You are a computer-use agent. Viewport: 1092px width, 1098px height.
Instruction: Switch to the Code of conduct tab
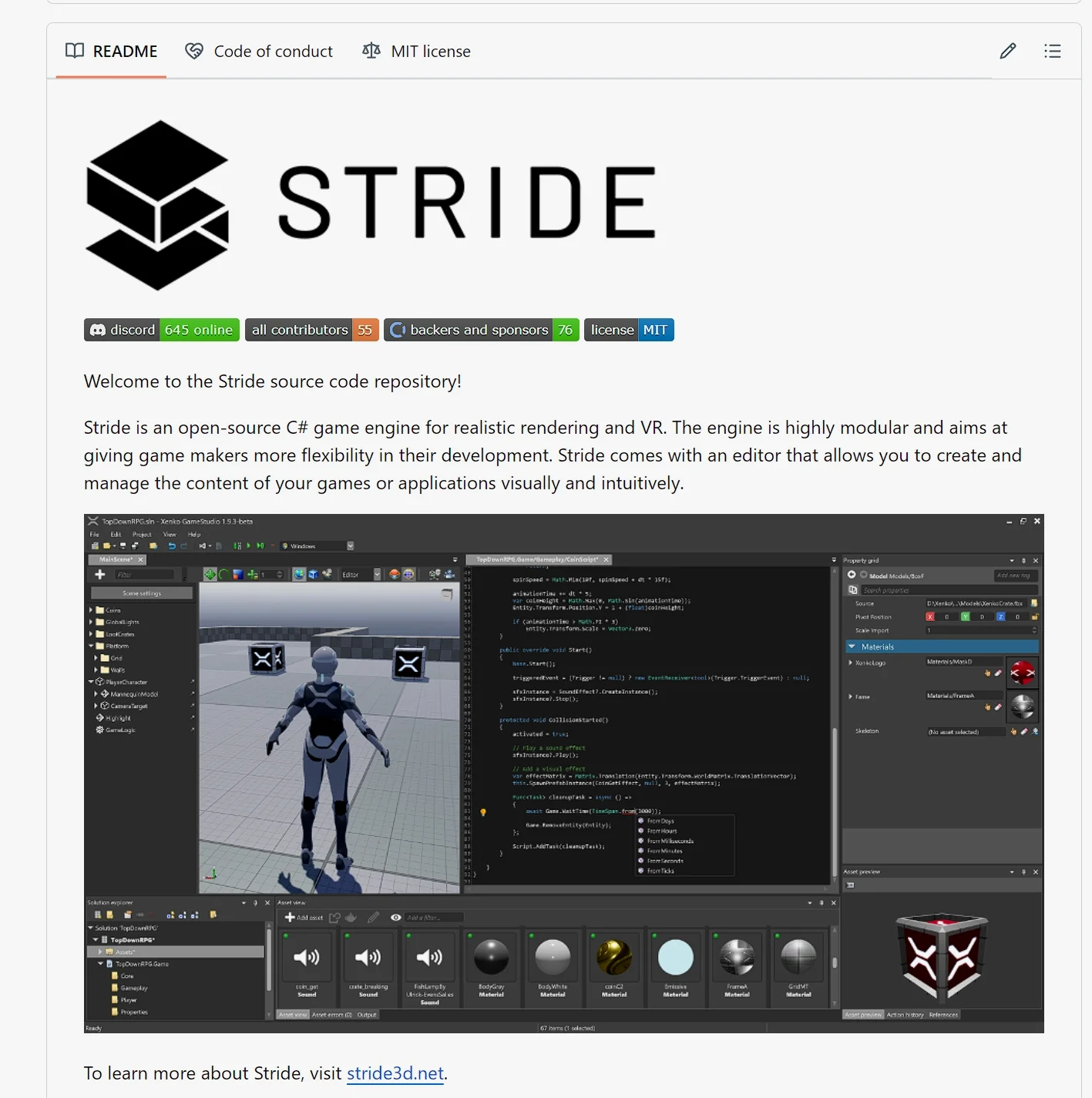tap(259, 51)
